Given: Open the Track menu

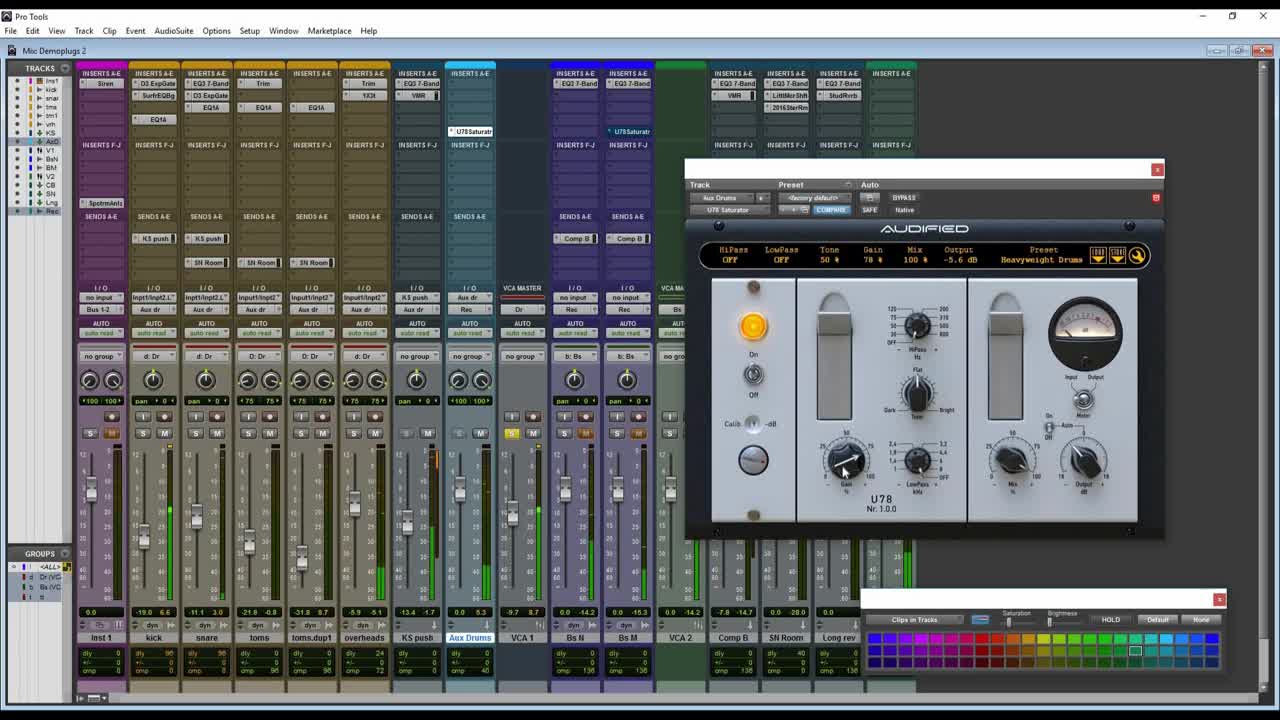Looking at the screenshot, I should (x=84, y=31).
